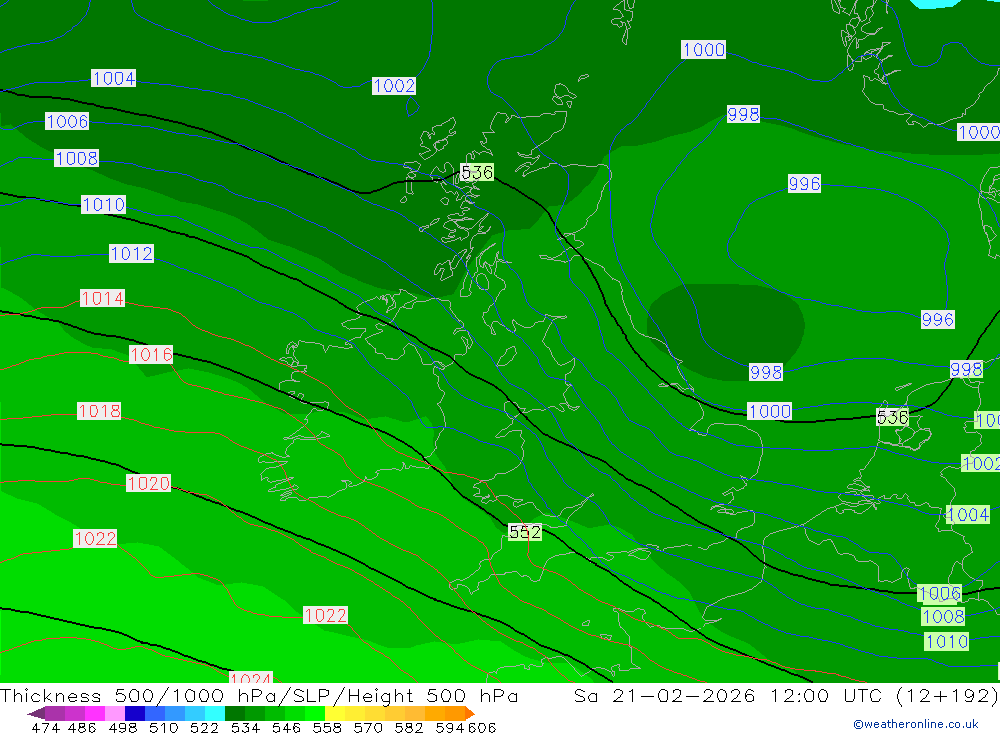Pick the purple arrow end of color scale
Screen dimensions: 1000x733
click(x=36, y=713)
